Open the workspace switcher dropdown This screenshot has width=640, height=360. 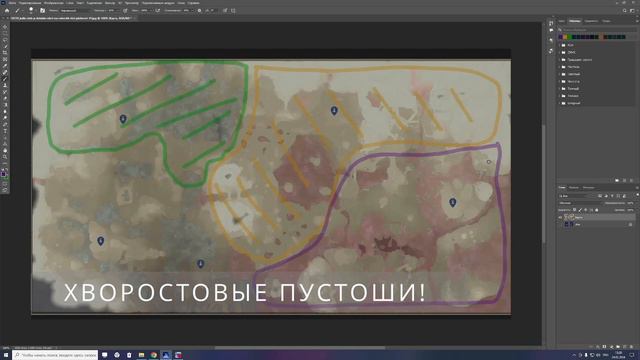tap(632, 11)
